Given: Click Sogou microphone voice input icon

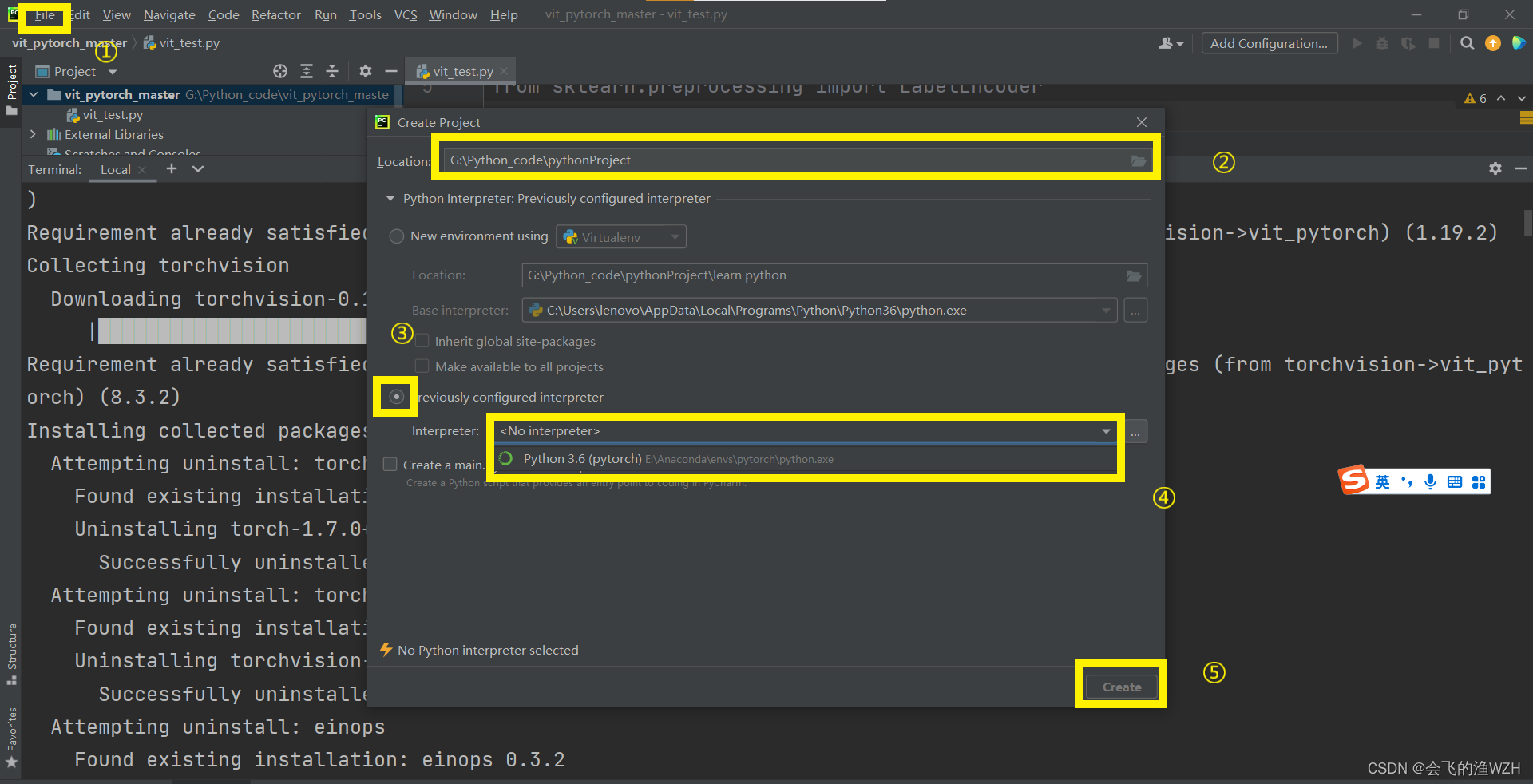Looking at the screenshot, I should tap(1430, 481).
